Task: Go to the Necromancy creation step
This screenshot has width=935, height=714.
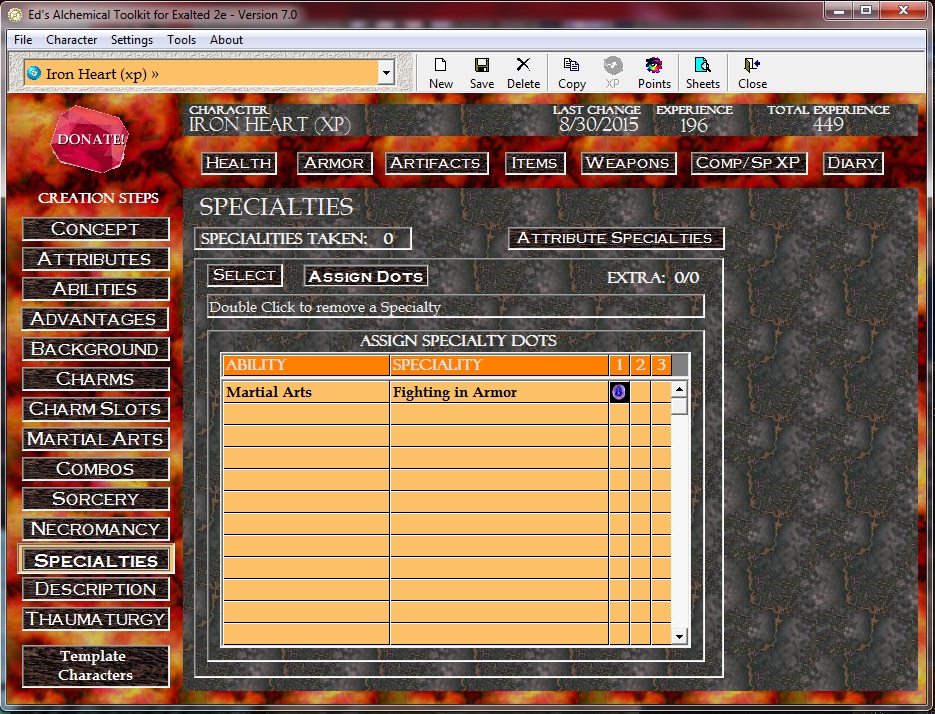Action: click(x=95, y=528)
